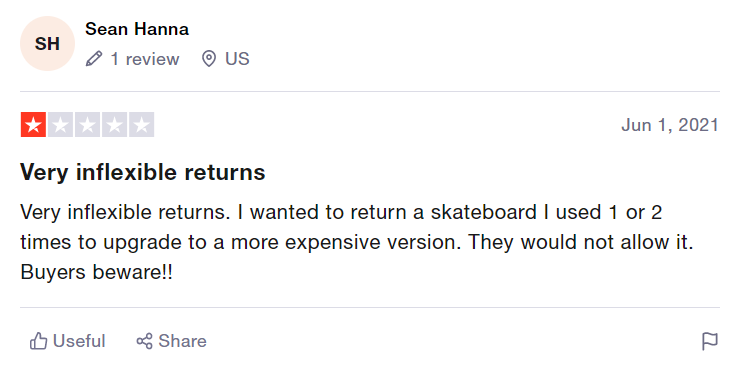The image size is (741, 373).
Task: Click the 'Buyers beware!!' line
Action: [x=96, y=272]
